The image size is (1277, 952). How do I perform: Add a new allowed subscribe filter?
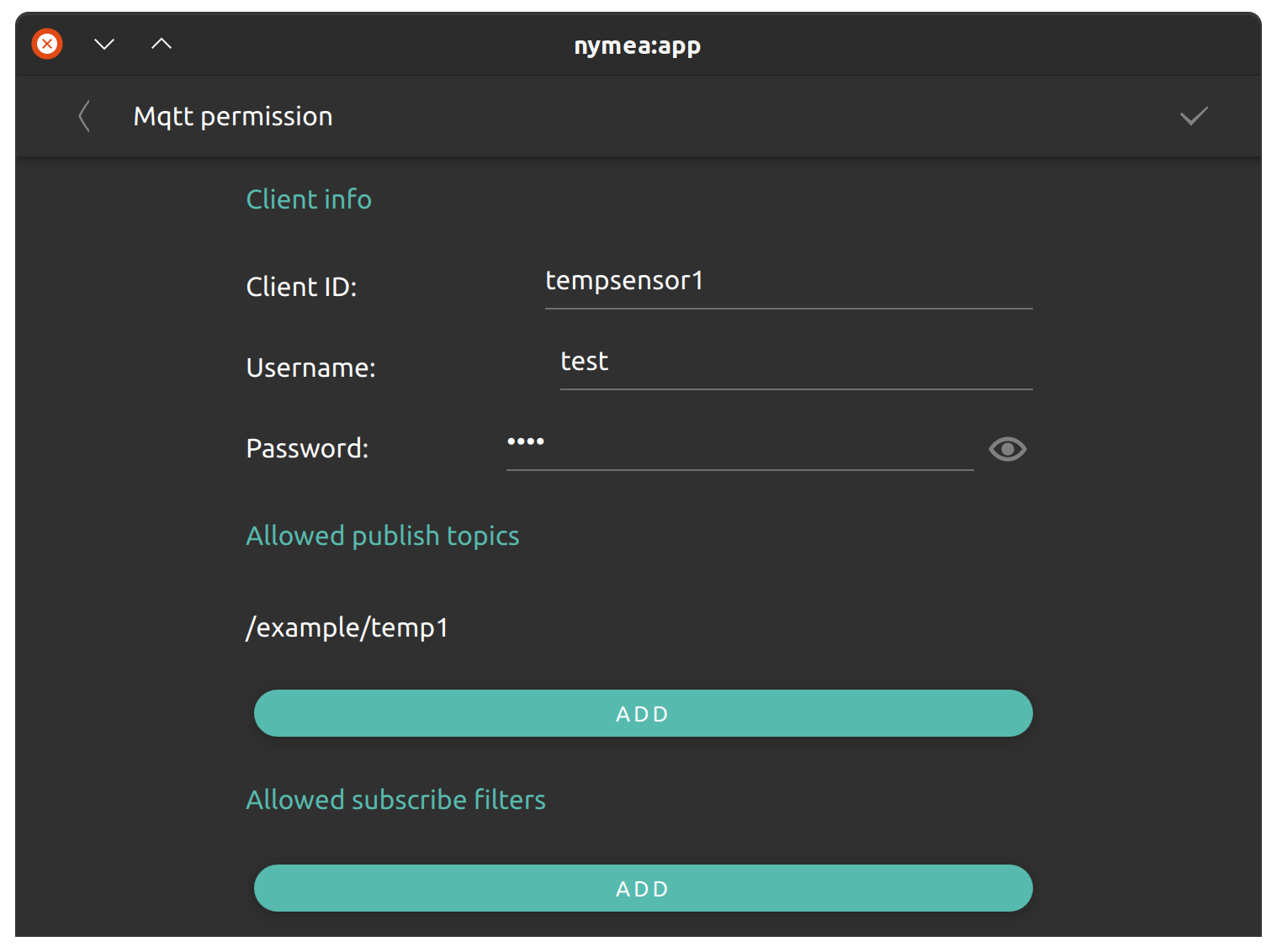click(643, 888)
